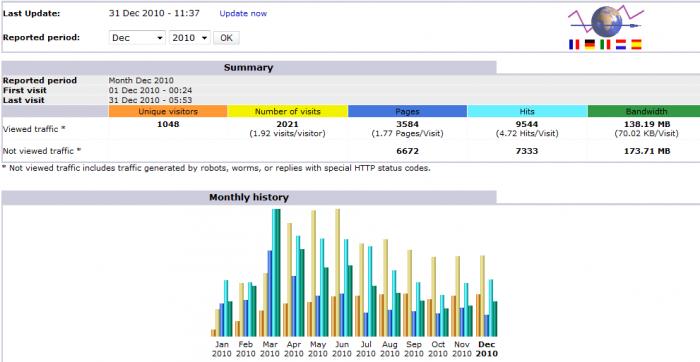
Task: Click the yellow Number of visits header
Action: tap(288, 111)
